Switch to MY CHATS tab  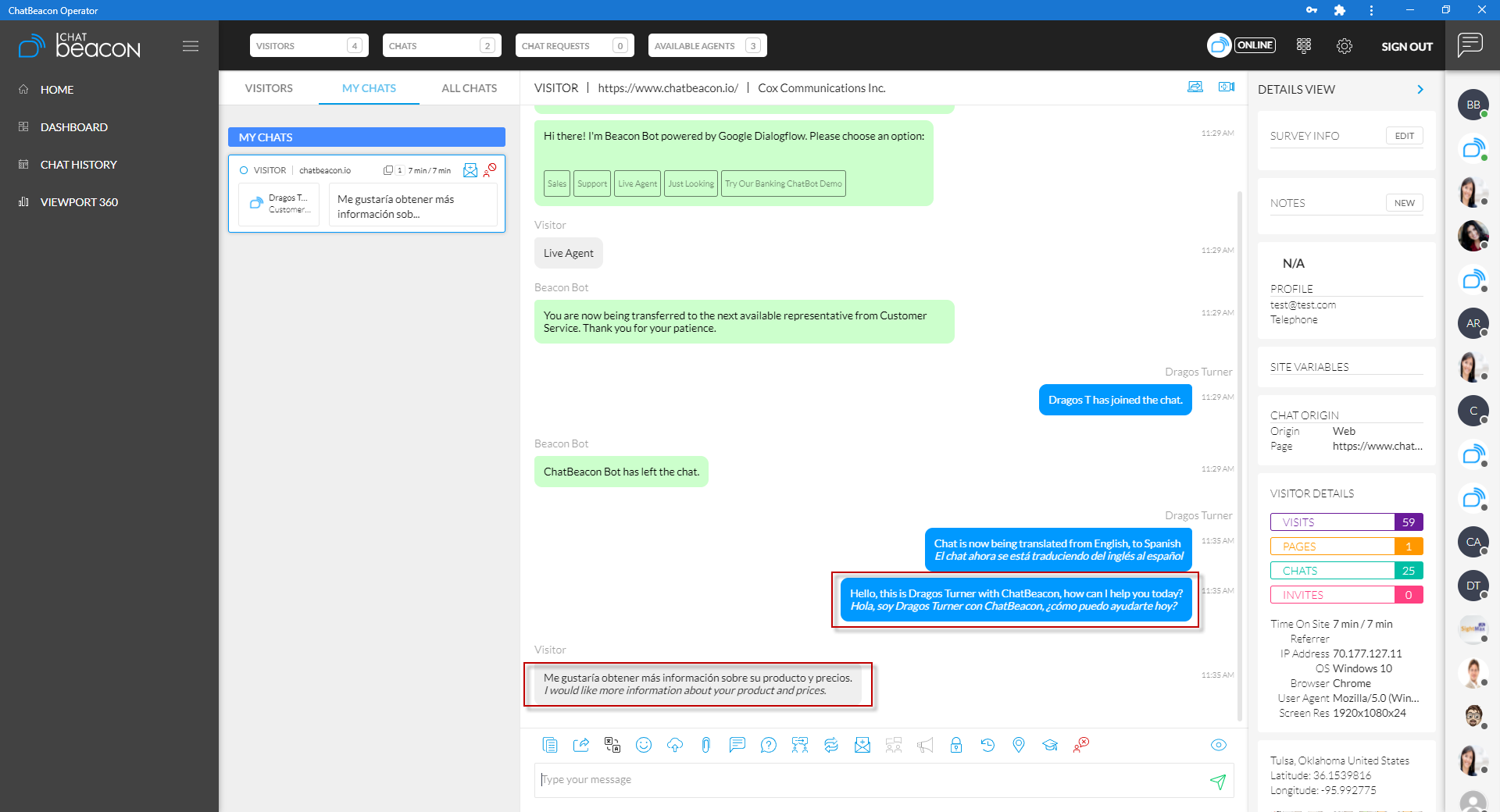pos(369,88)
